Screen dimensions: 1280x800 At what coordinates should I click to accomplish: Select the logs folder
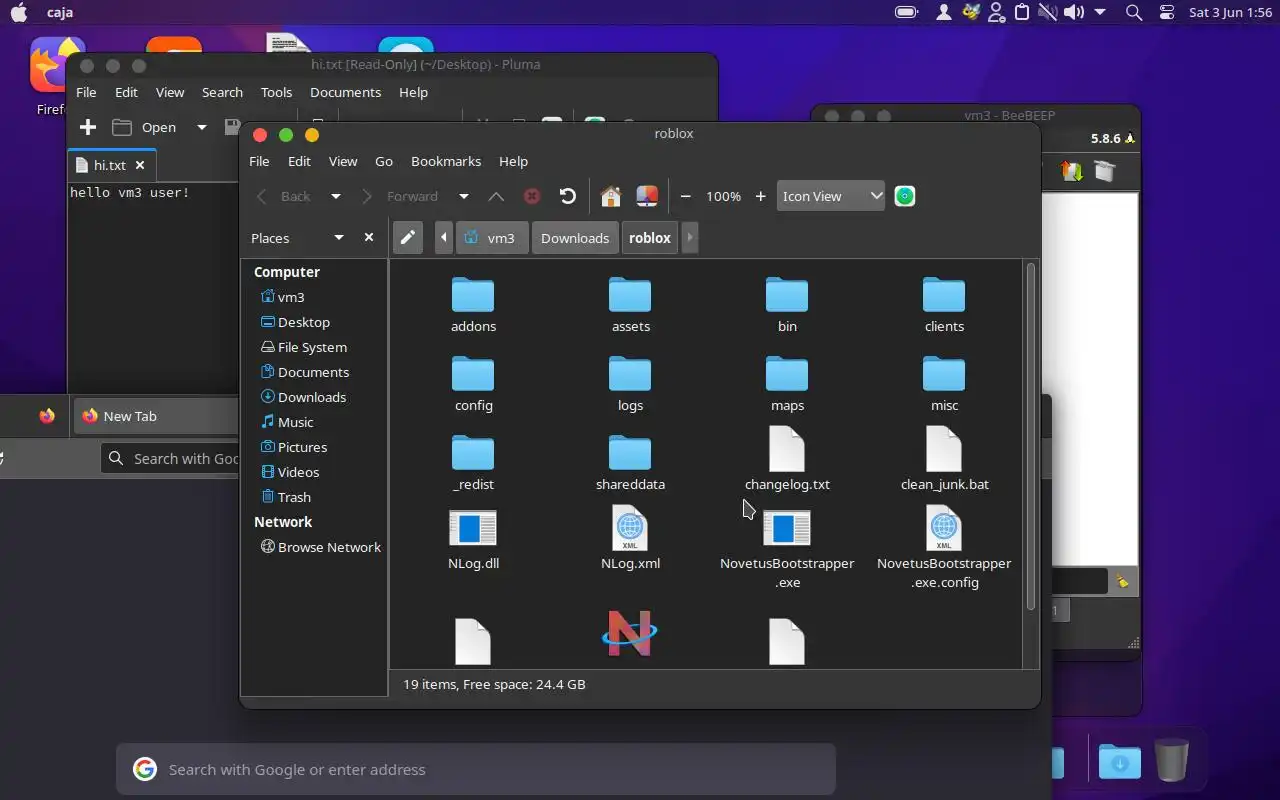point(630,384)
